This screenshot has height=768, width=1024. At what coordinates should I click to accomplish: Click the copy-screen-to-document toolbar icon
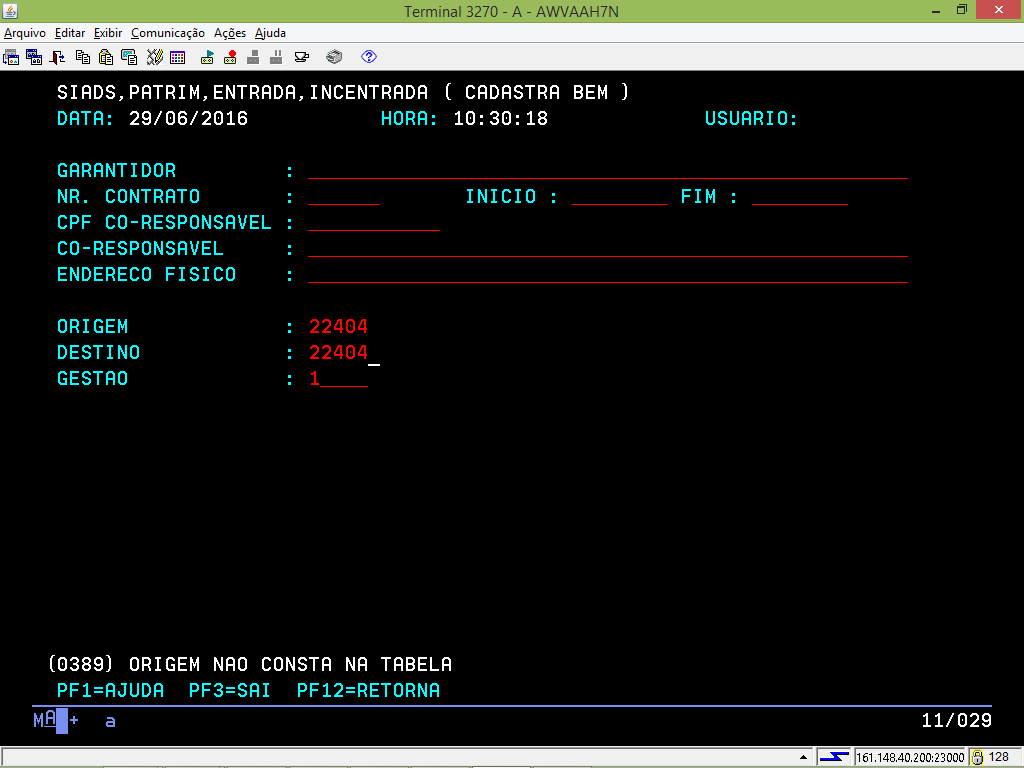pos(129,57)
